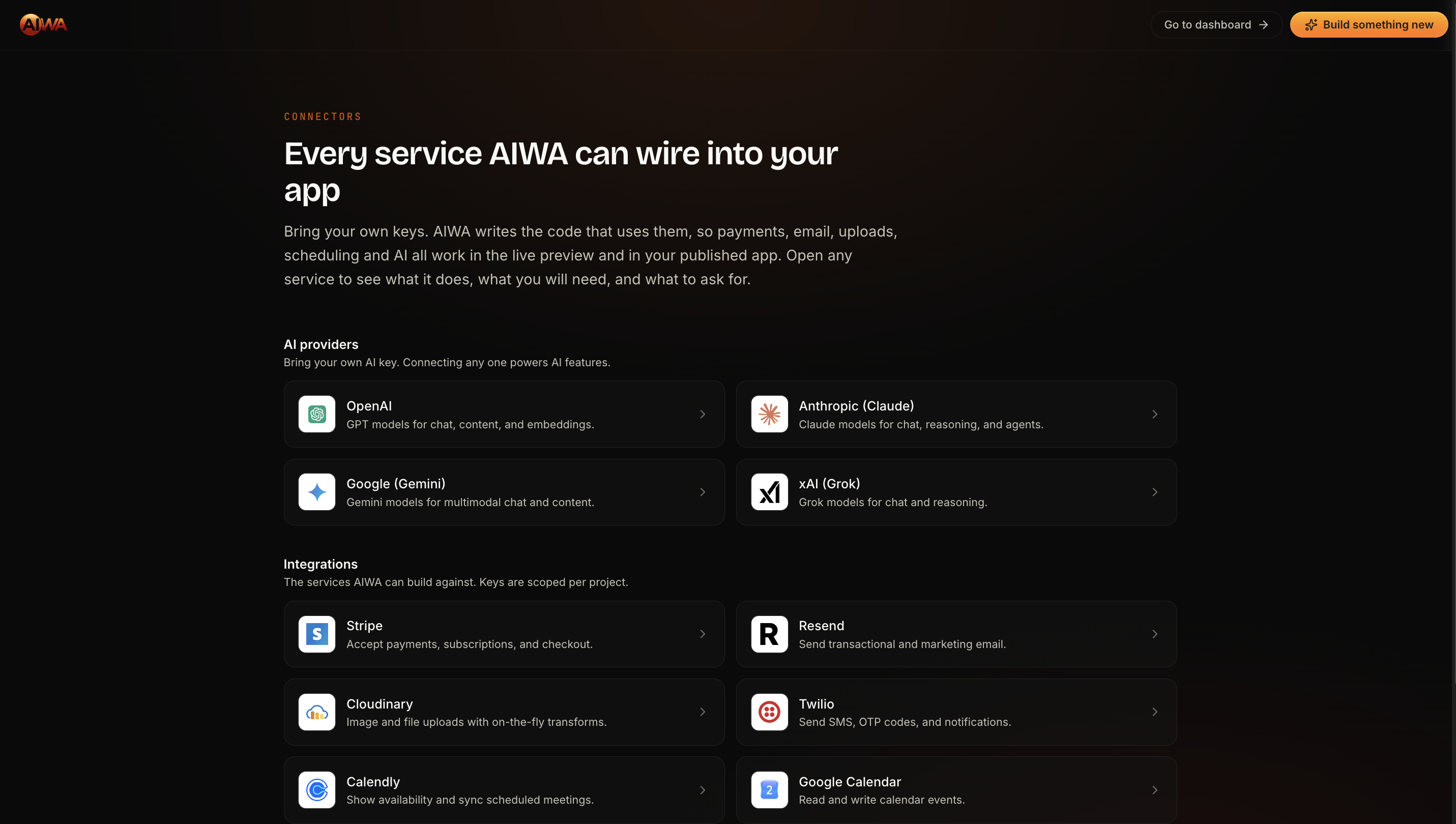1456x824 pixels.
Task: Click the sparkle icon in Build something new
Action: tap(1311, 25)
